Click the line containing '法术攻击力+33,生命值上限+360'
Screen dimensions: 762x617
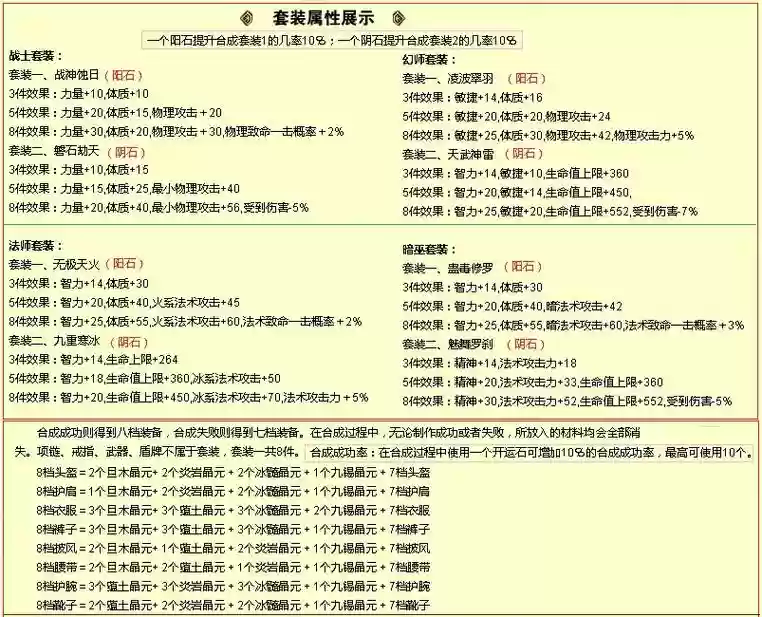(x=533, y=382)
